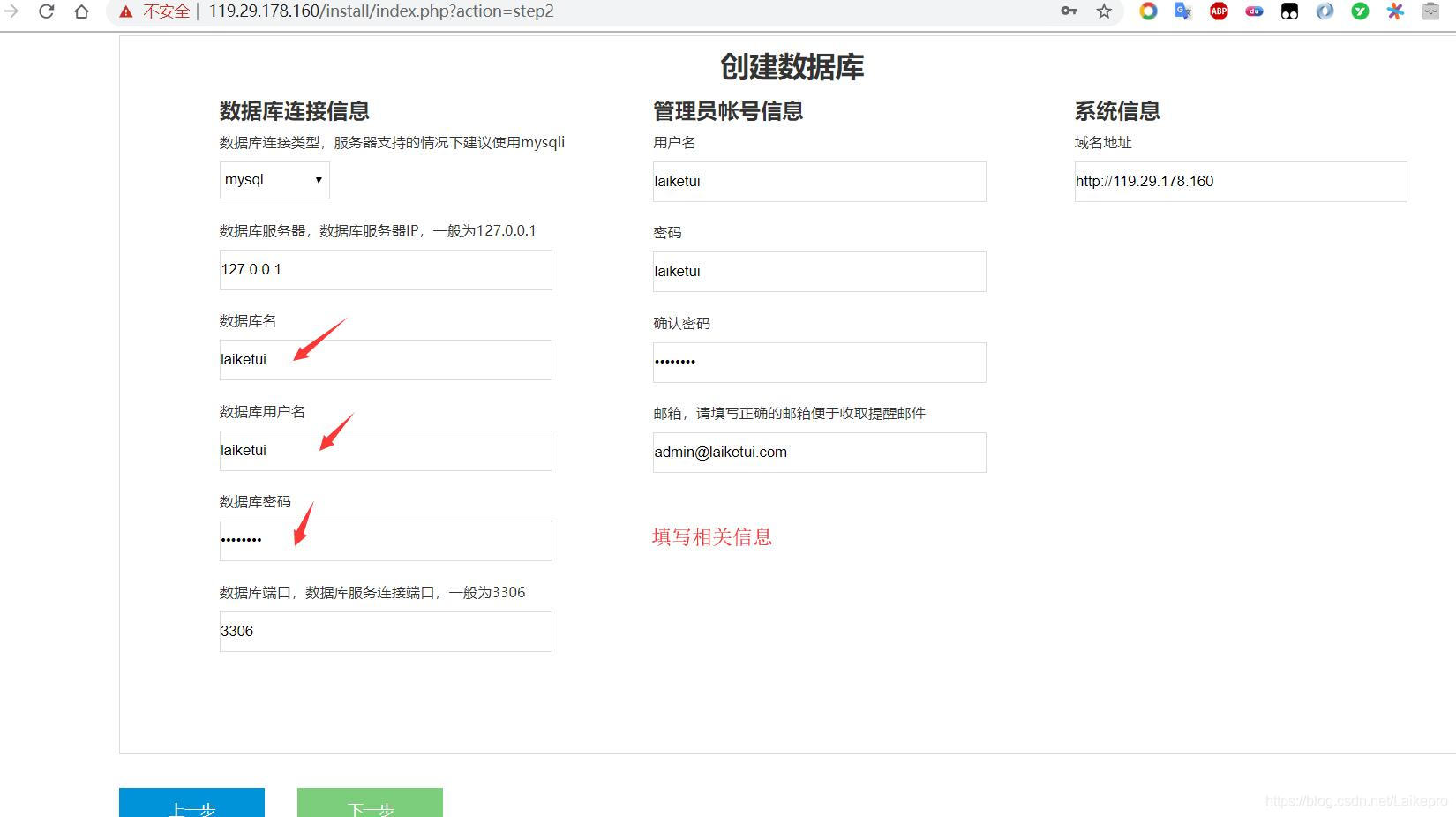Viewport: 1456px width, 817px height.
Task: Click the 3306 database port field
Action: click(385, 631)
